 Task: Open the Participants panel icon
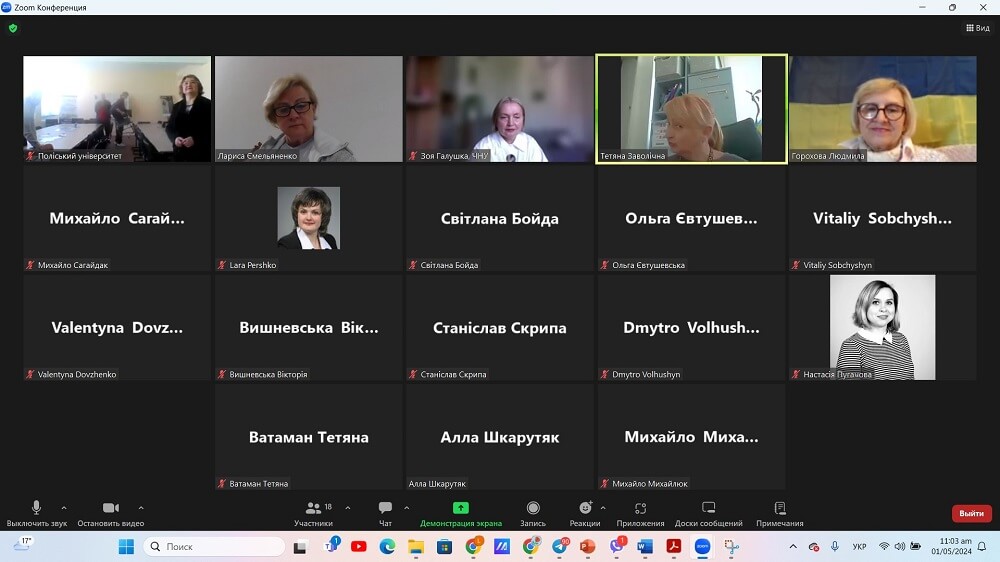313,508
